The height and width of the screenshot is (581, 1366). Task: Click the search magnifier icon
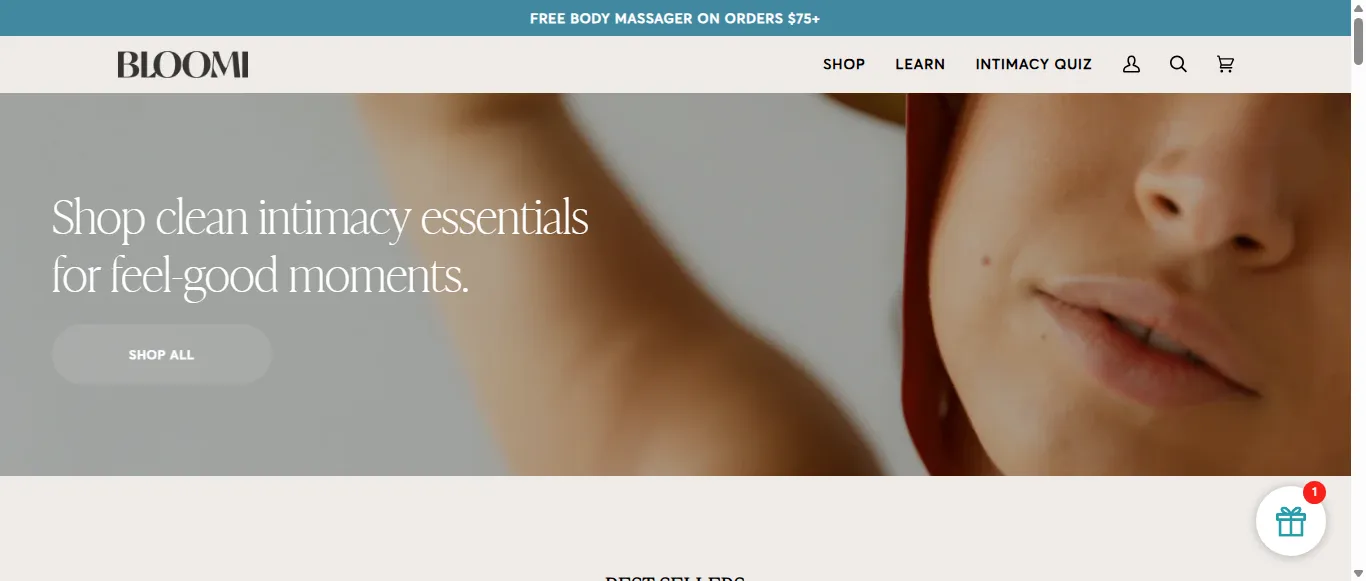[1178, 64]
